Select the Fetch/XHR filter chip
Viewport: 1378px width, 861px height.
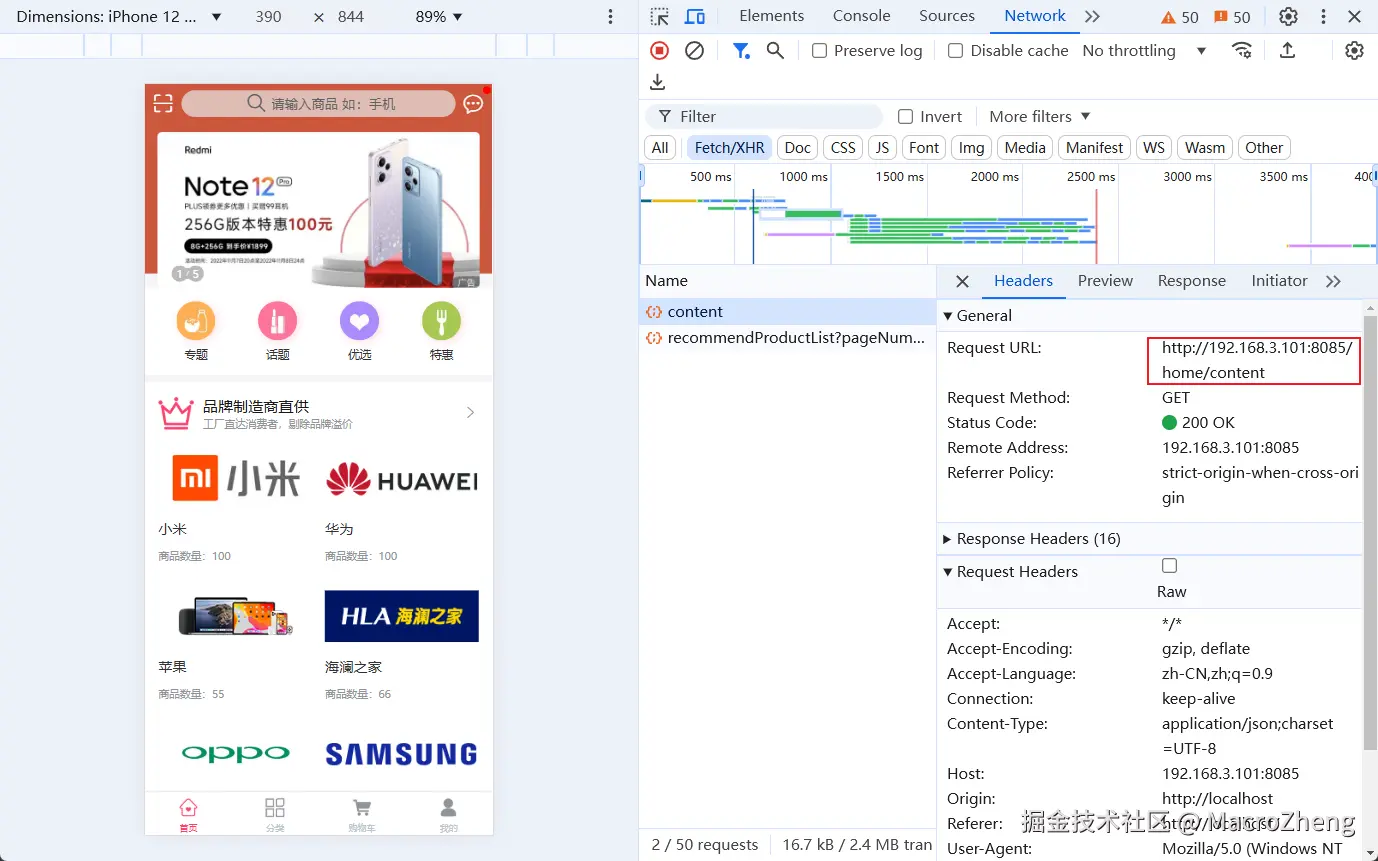[x=729, y=148]
